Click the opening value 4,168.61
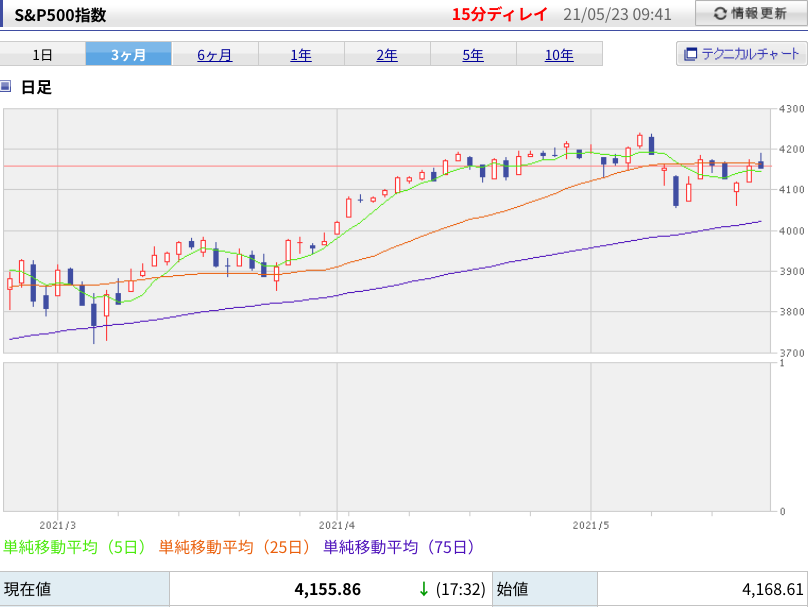This screenshot has width=809, height=607. (x=773, y=589)
